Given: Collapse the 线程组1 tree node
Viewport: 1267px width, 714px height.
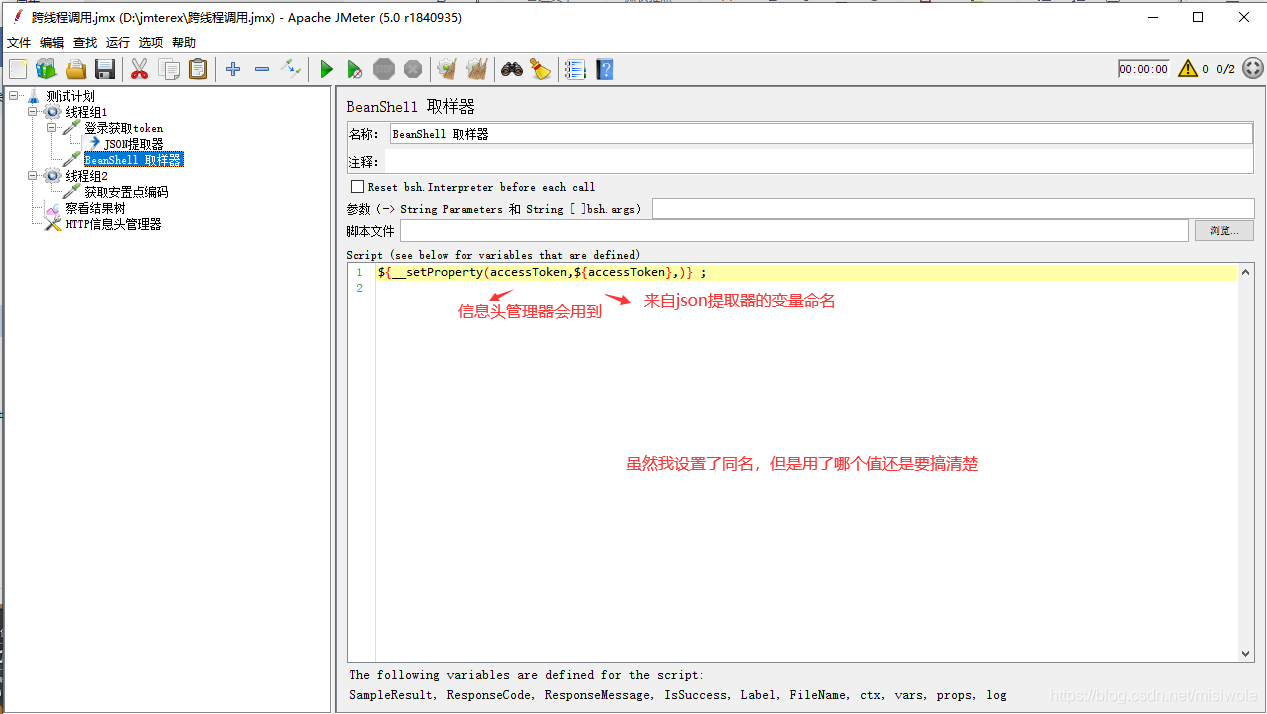Looking at the screenshot, I should pyautogui.click(x=33, y=112).
